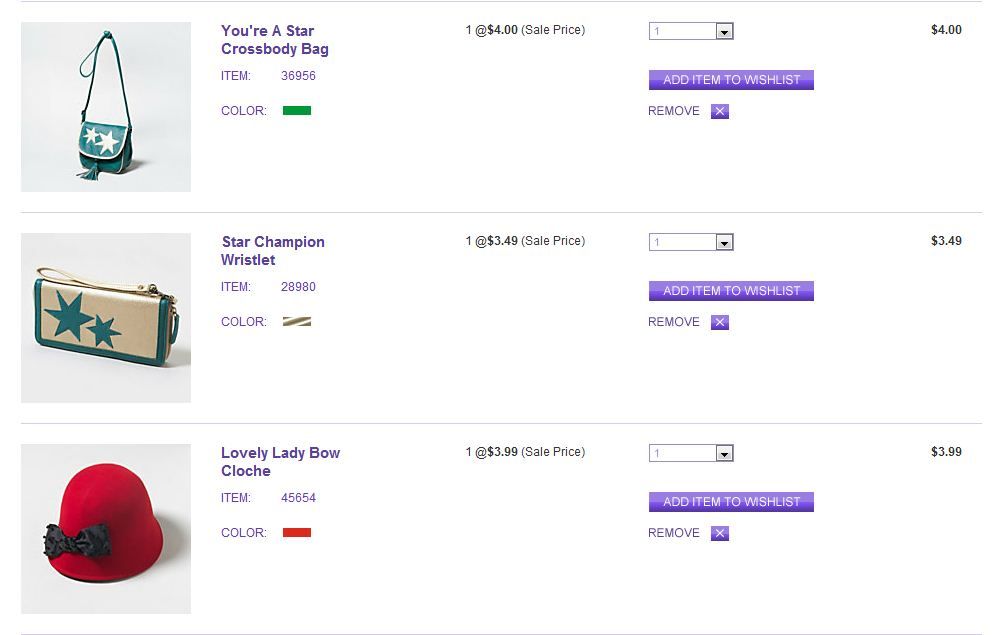The height and width of the screenshot is (635, 999).
Task: Click the X icon for Star Champion Wristlet
Action: pyautogui.click(x=720, y=322)
